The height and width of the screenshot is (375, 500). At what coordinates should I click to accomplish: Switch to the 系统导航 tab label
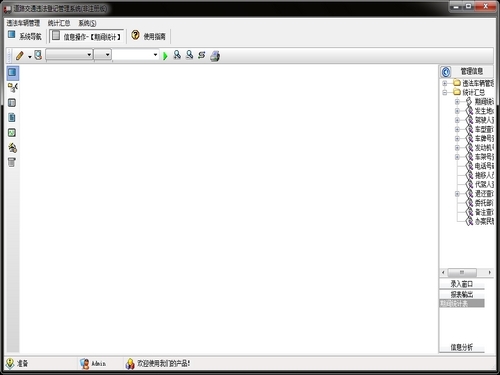pyautogui.click(x=30, y=36)
